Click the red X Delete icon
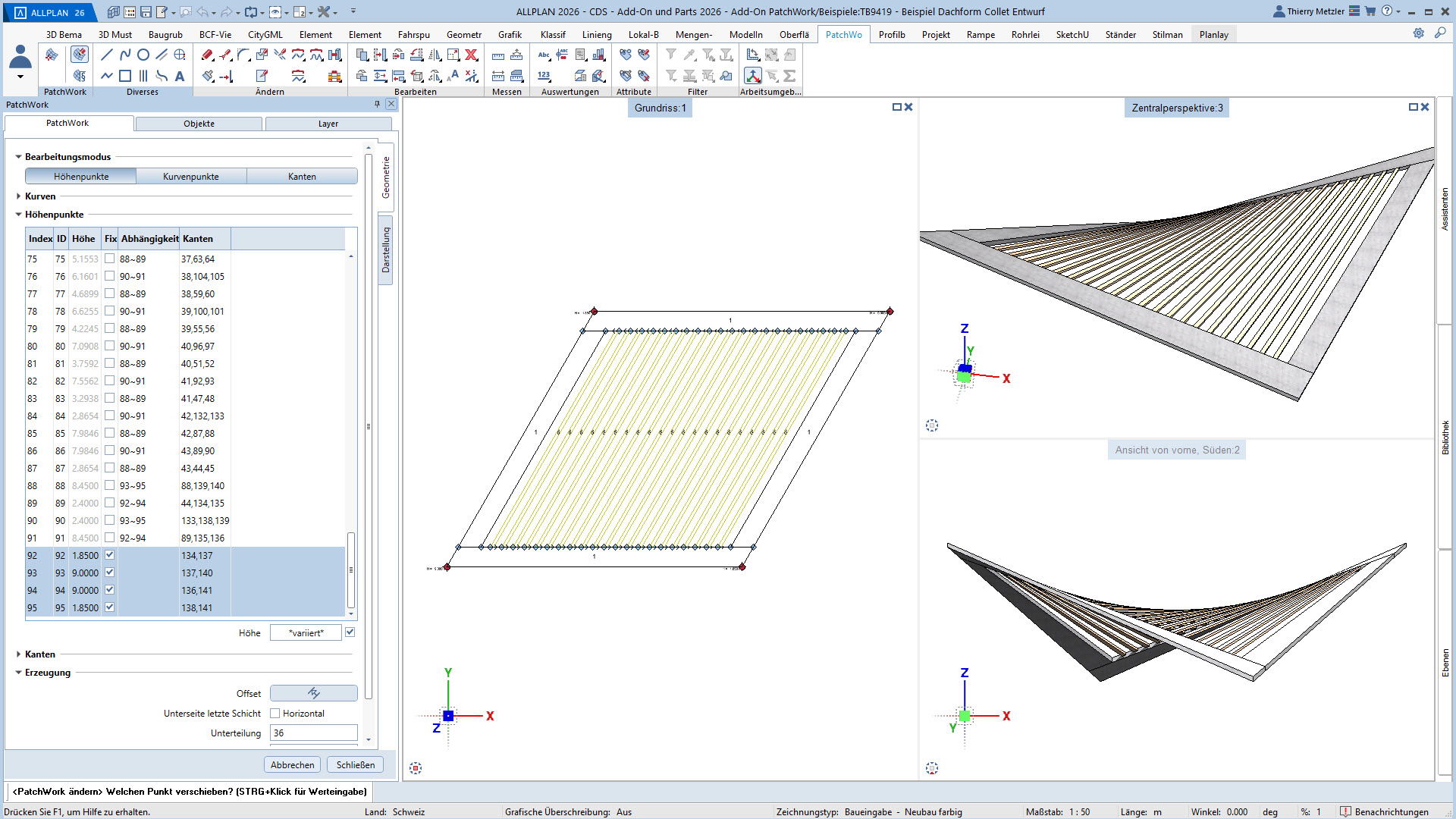This screenshot has width=1456, height=819. [471, 55]
